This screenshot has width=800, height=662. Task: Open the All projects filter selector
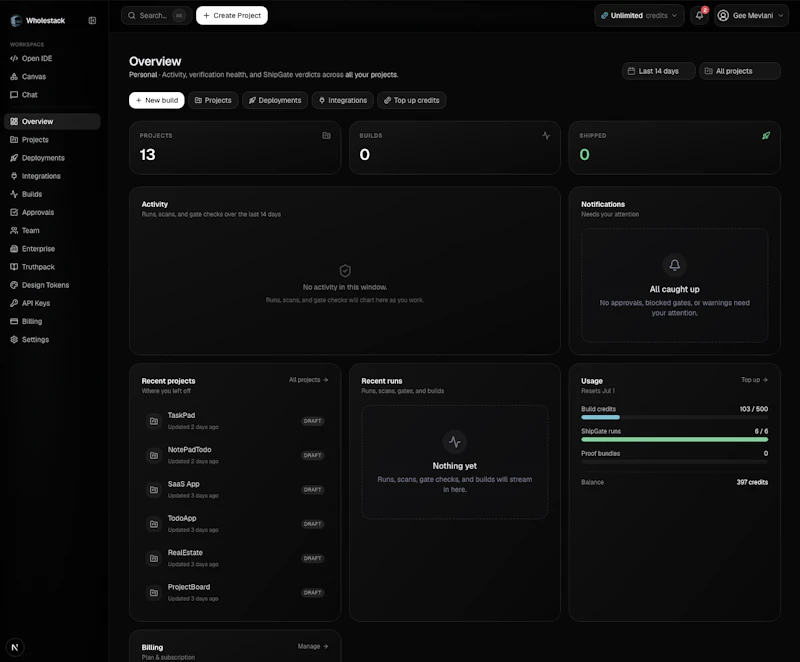(x=740, y=71)
